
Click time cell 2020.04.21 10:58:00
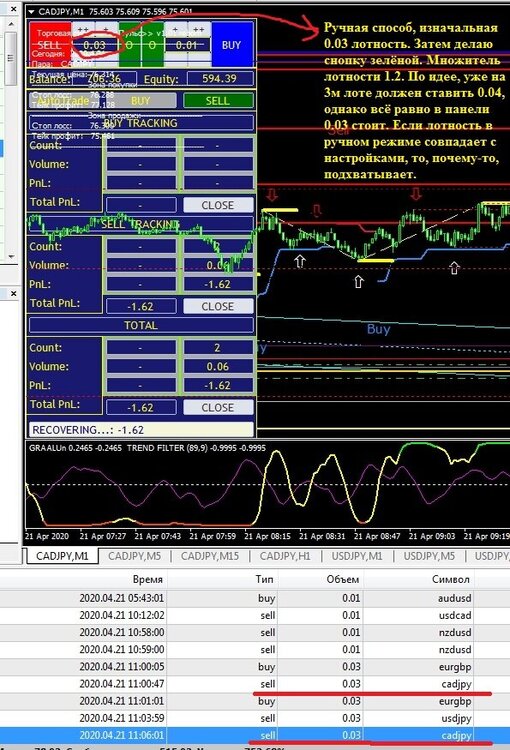122,632
